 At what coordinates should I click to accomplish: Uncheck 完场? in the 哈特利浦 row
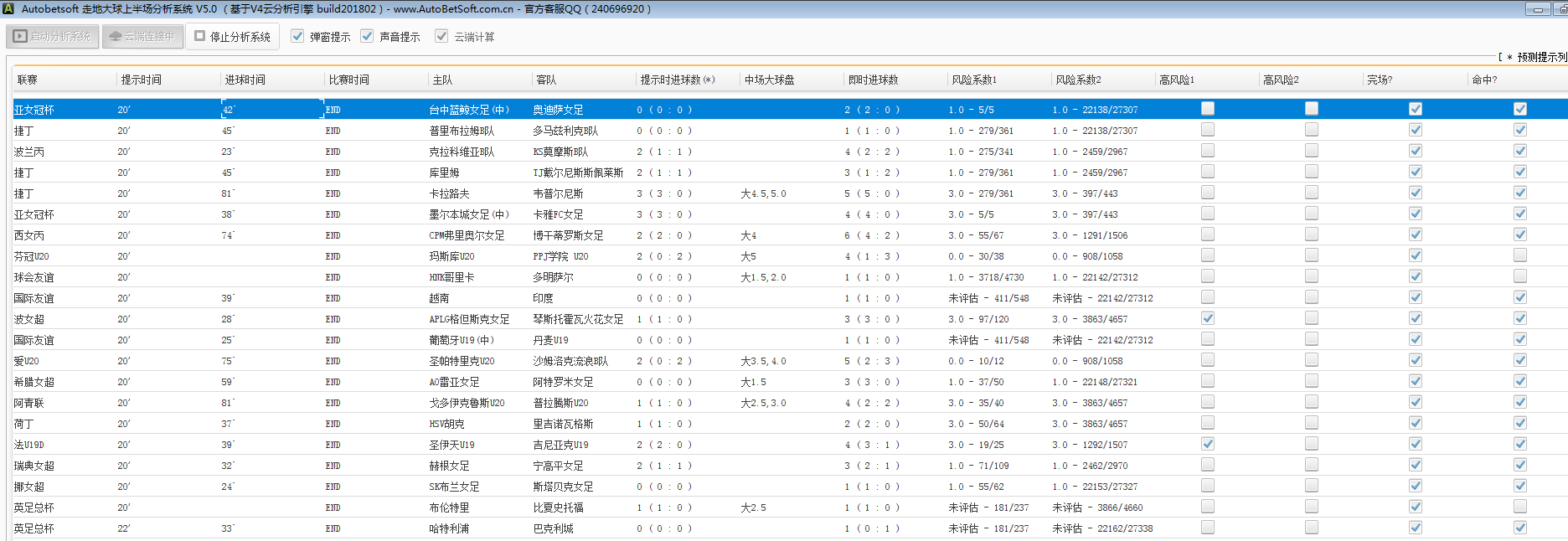[x=1415, y=528]
